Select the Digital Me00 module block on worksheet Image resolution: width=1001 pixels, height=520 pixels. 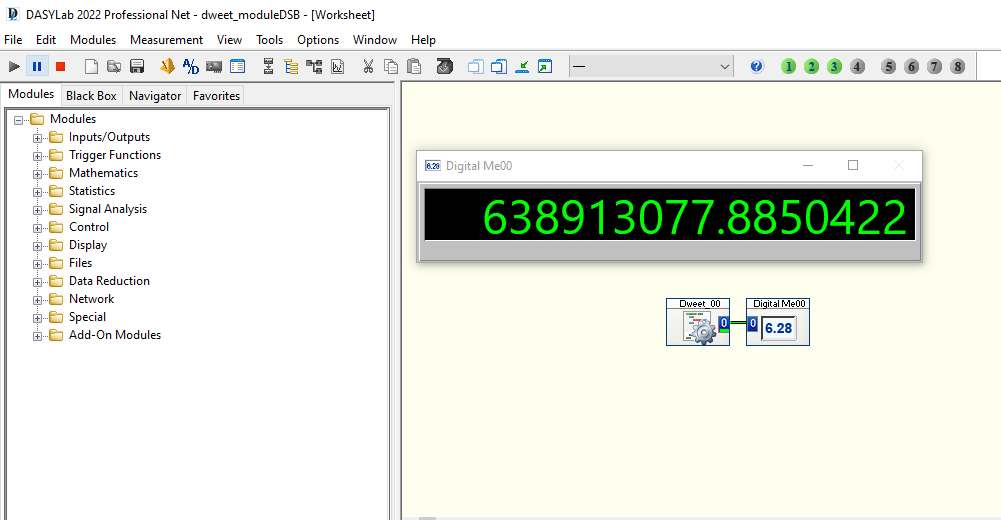[x=778, y=322]
